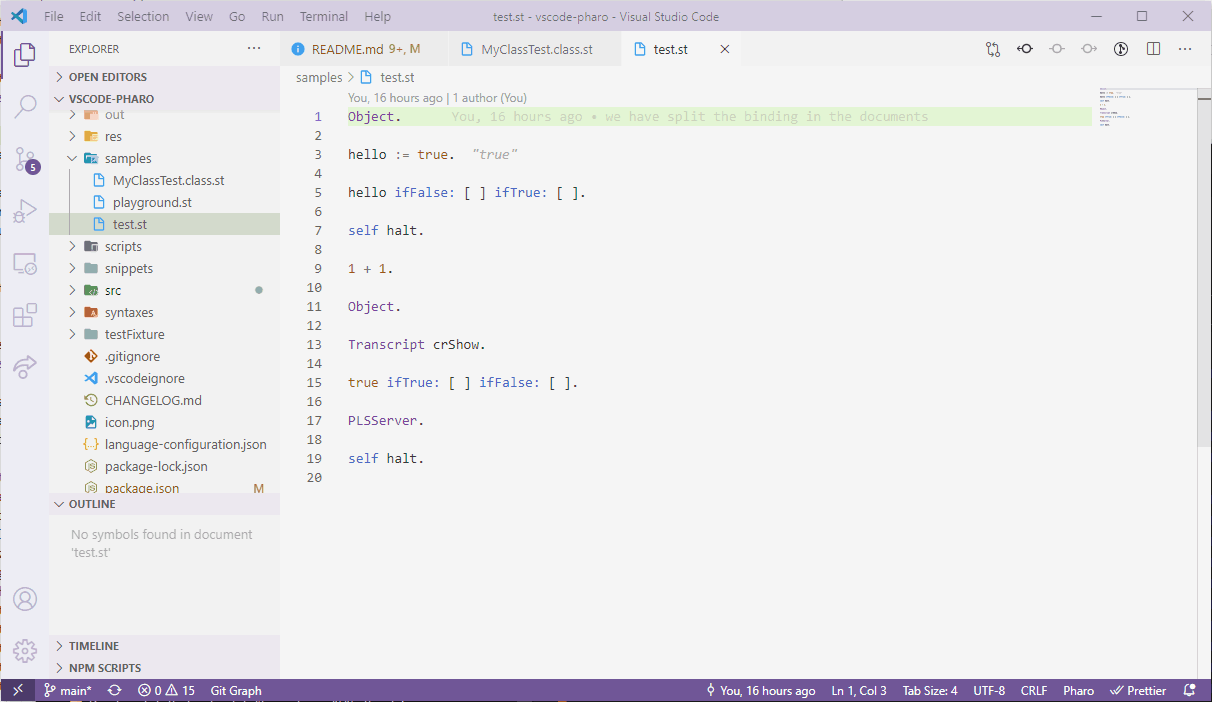Expand the Timeline section

pyautogui.click(x=164, y=646)
